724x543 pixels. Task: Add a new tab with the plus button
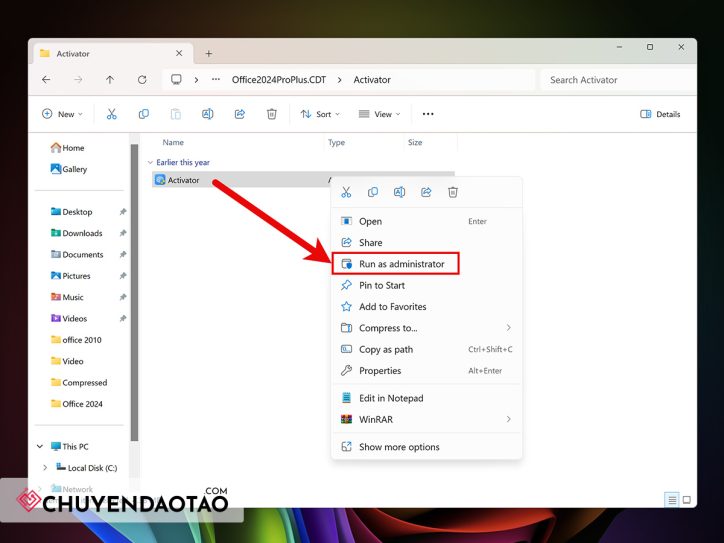209,54
